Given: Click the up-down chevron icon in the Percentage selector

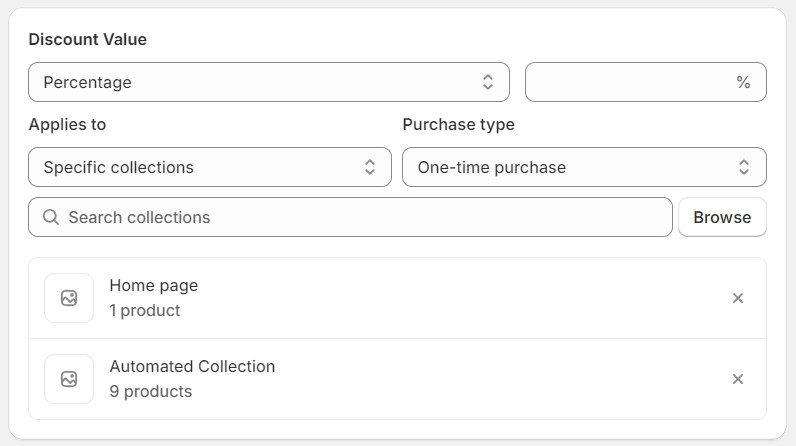Looking at the screenshot, I should coord(487,82).
